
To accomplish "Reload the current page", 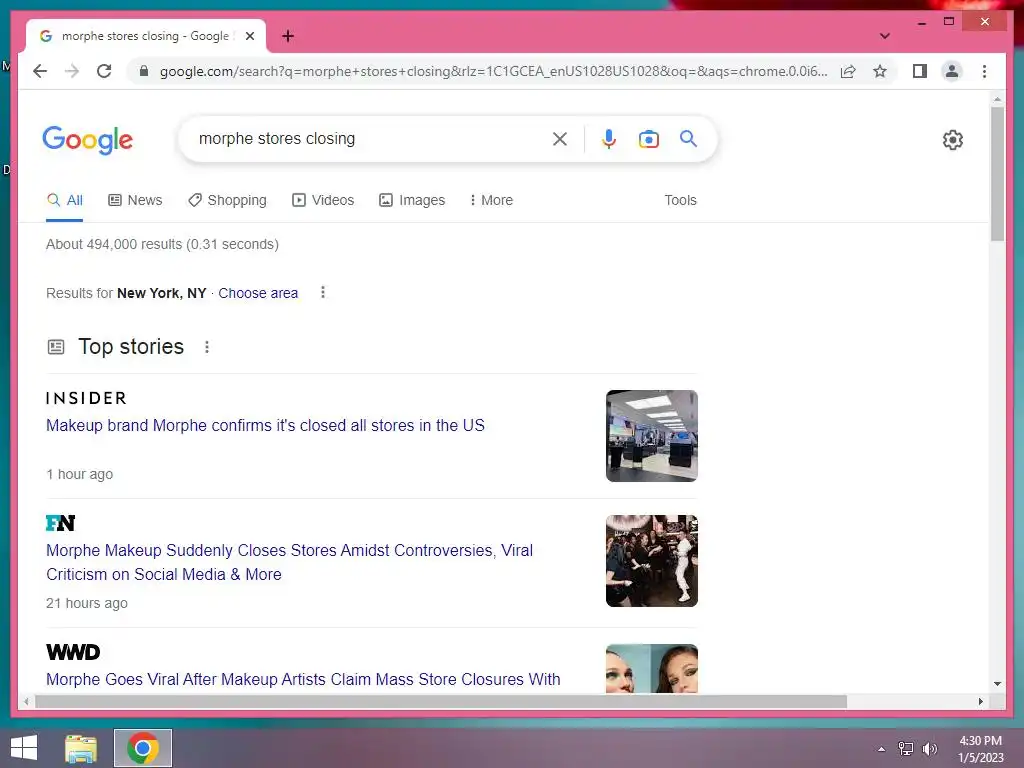I will pos(104,71).
